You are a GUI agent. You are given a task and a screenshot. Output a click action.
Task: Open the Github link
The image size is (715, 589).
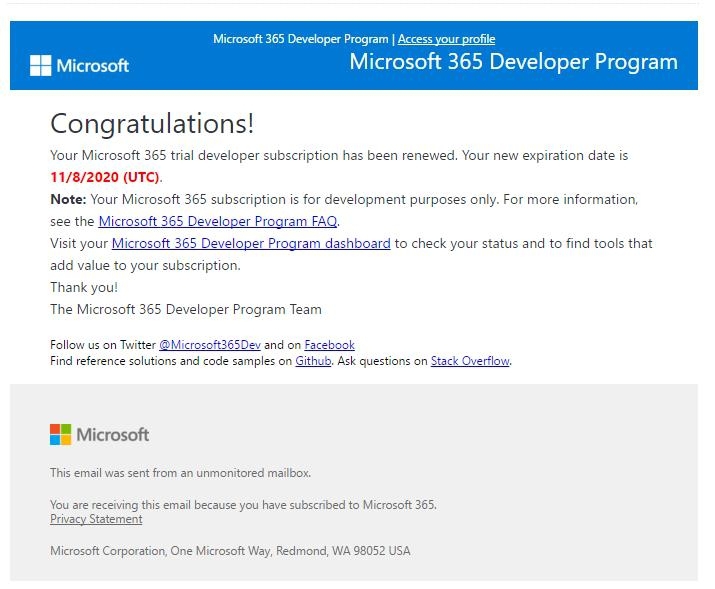click(313, 361)
